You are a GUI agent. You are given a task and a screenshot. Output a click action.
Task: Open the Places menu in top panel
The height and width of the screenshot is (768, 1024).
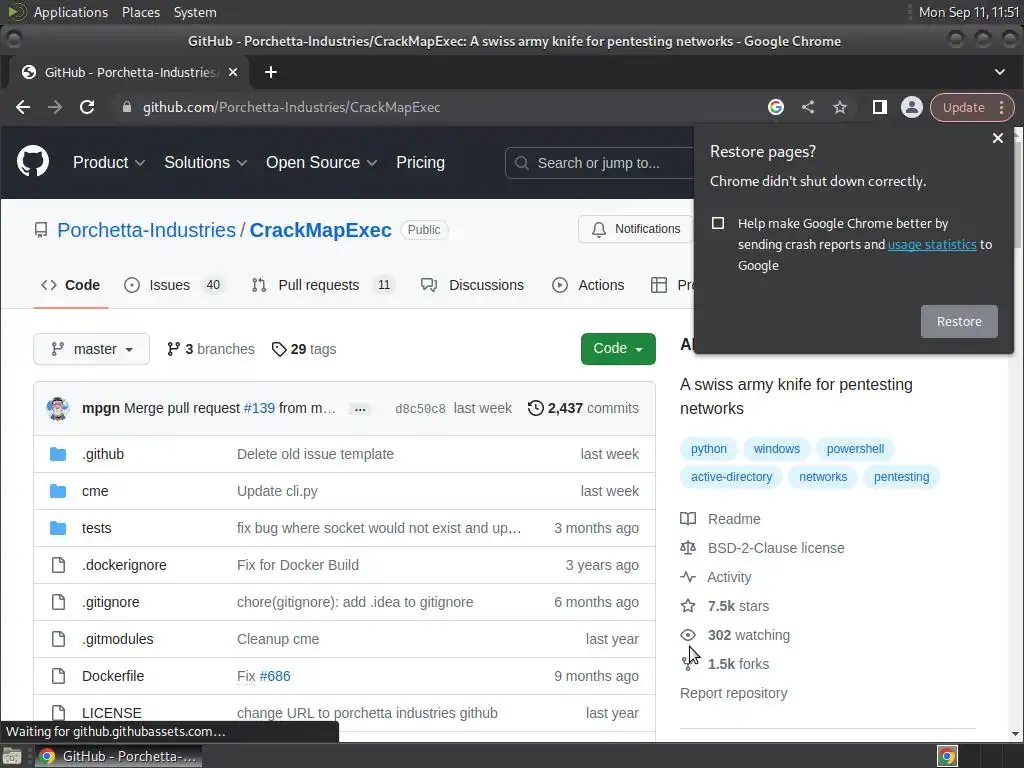[140, 12]
